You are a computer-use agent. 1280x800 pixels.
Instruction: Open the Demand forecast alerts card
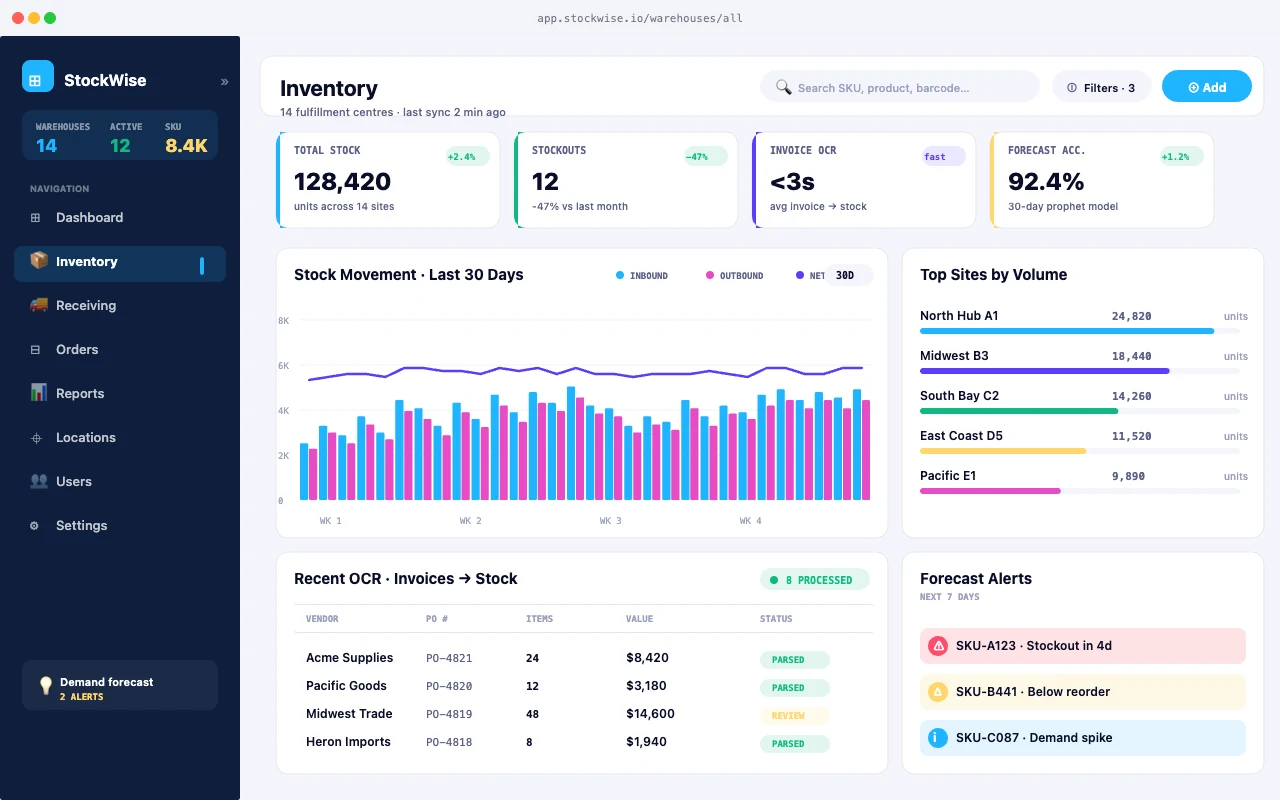[120, 685]
